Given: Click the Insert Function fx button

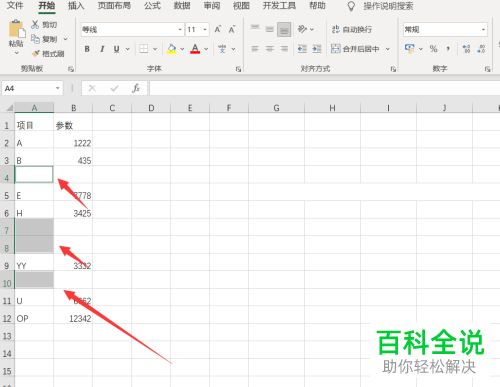Looking at the screenshot, I should coord(136,88).
